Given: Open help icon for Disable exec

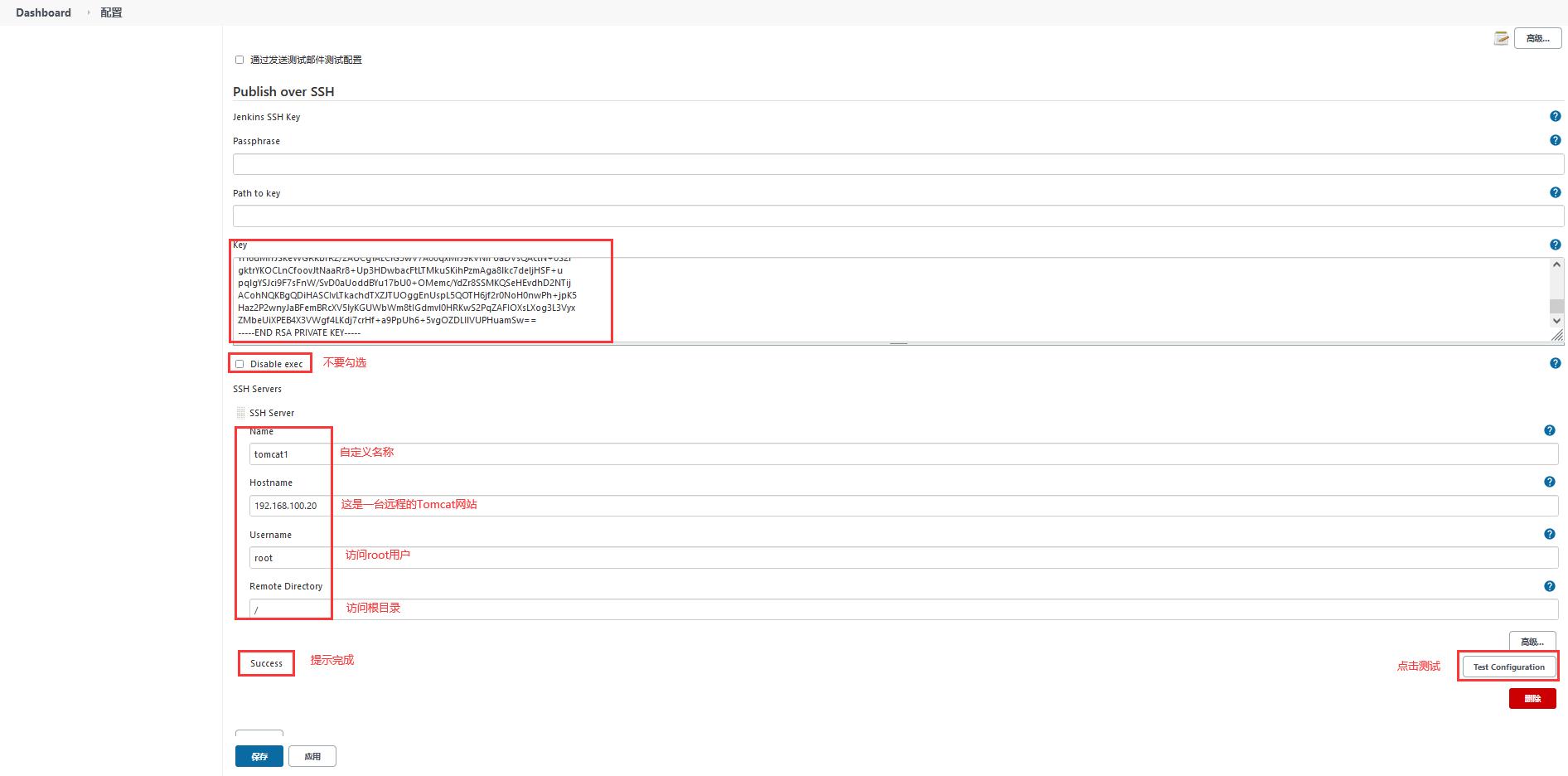Looking at the screenshot, I should pos(1555,363).
